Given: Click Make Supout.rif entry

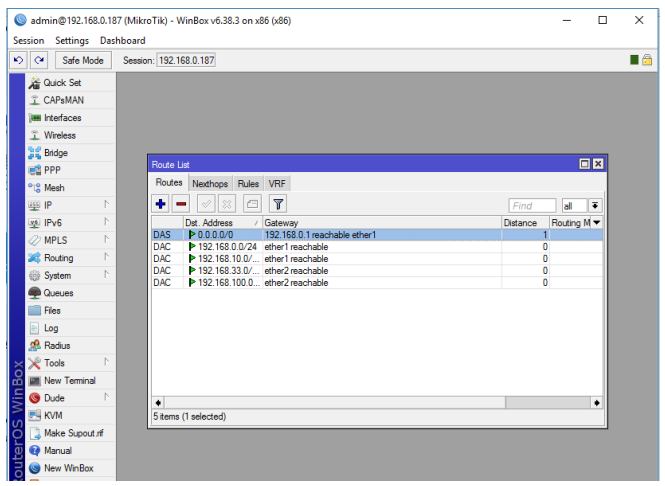Looking at the screenshot, I should click(71, 433).
